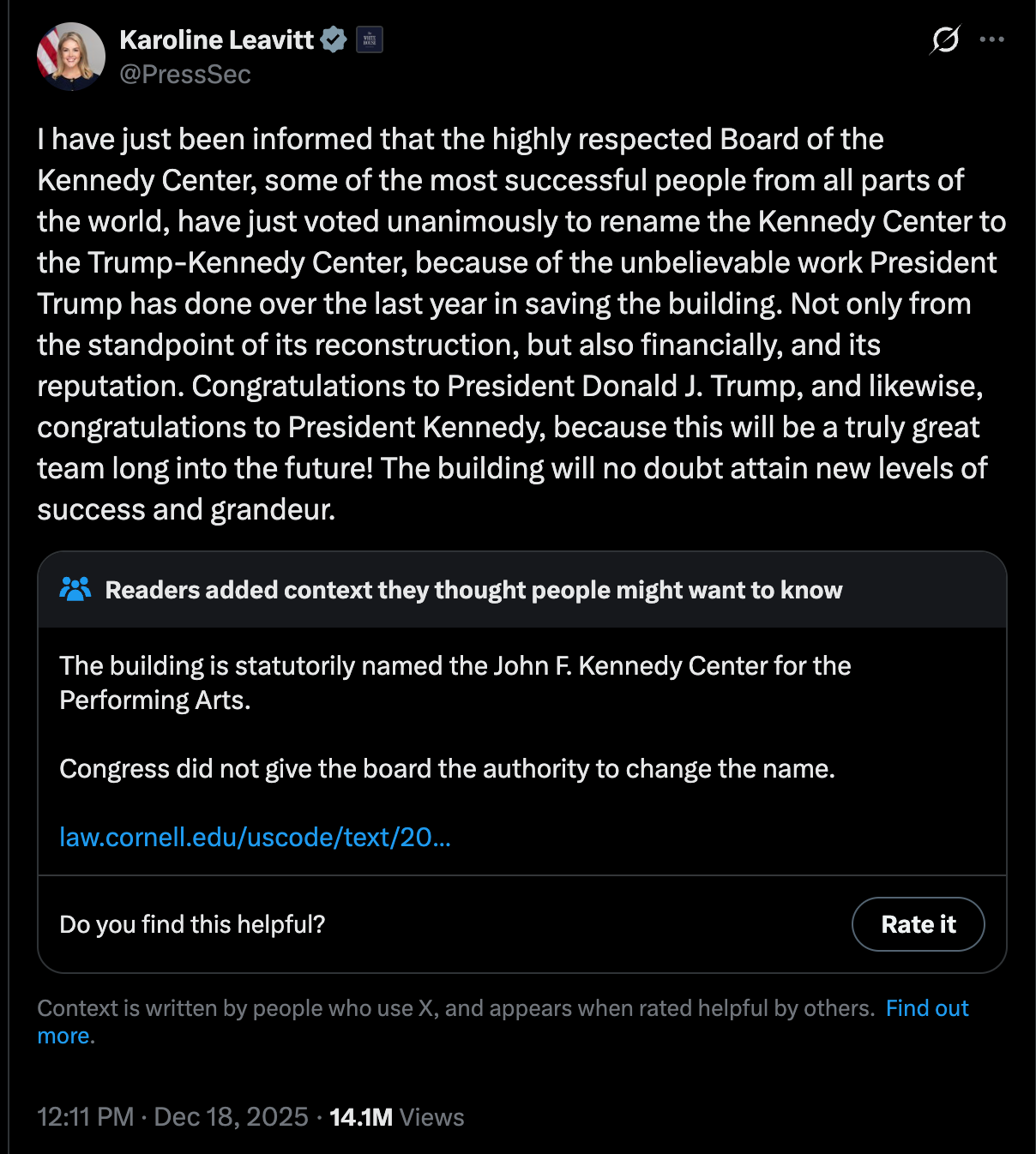Open the law.cornell.edu statute link

pos(256,837)
